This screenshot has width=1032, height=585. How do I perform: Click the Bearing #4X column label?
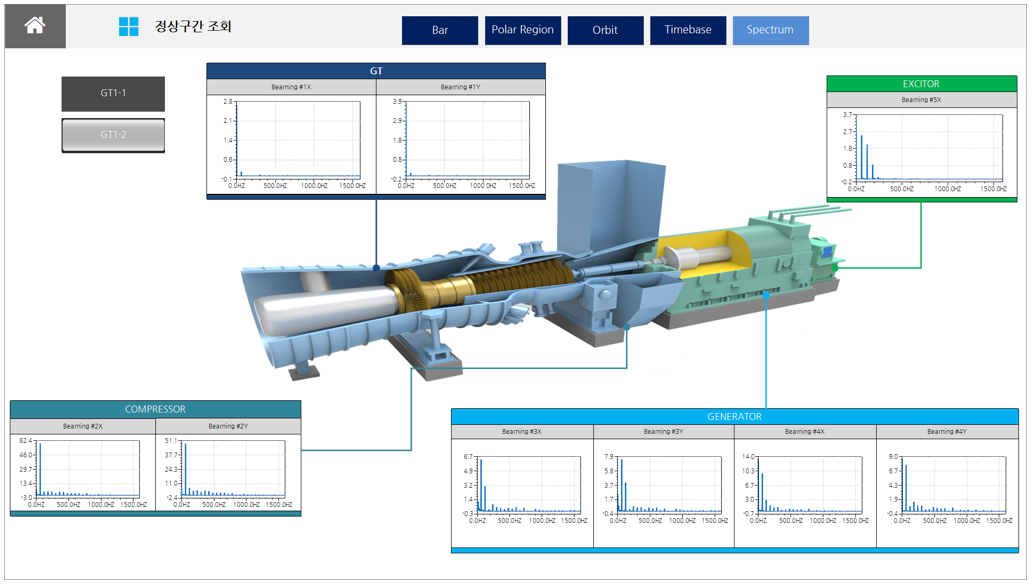point(805,432)
